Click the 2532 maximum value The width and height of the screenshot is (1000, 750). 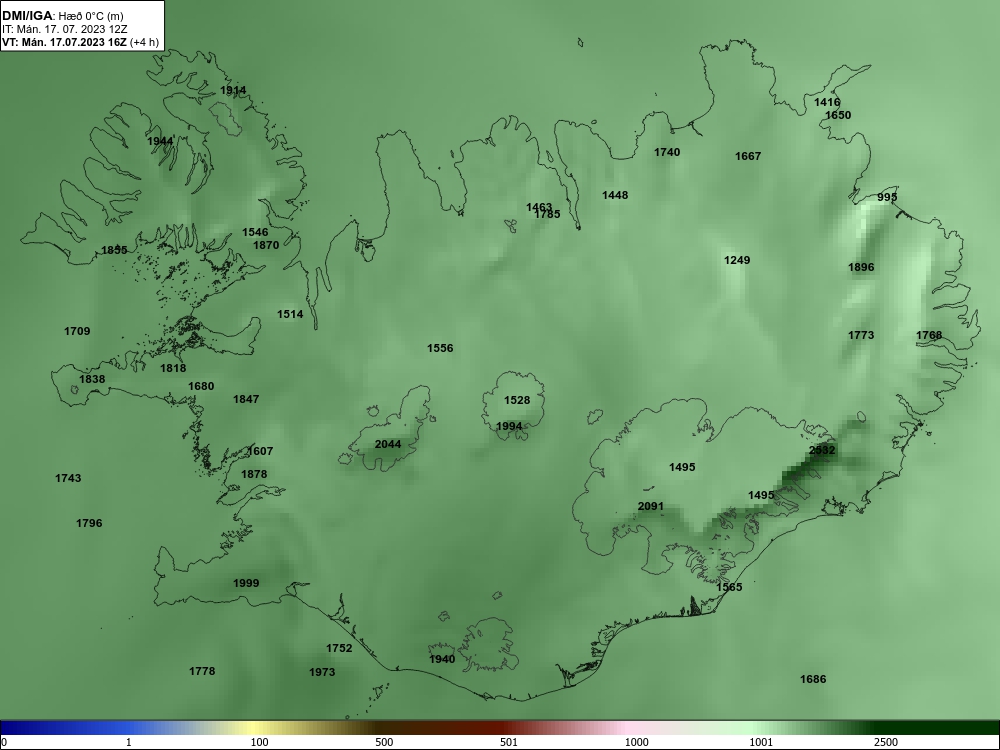pos(822,450)
